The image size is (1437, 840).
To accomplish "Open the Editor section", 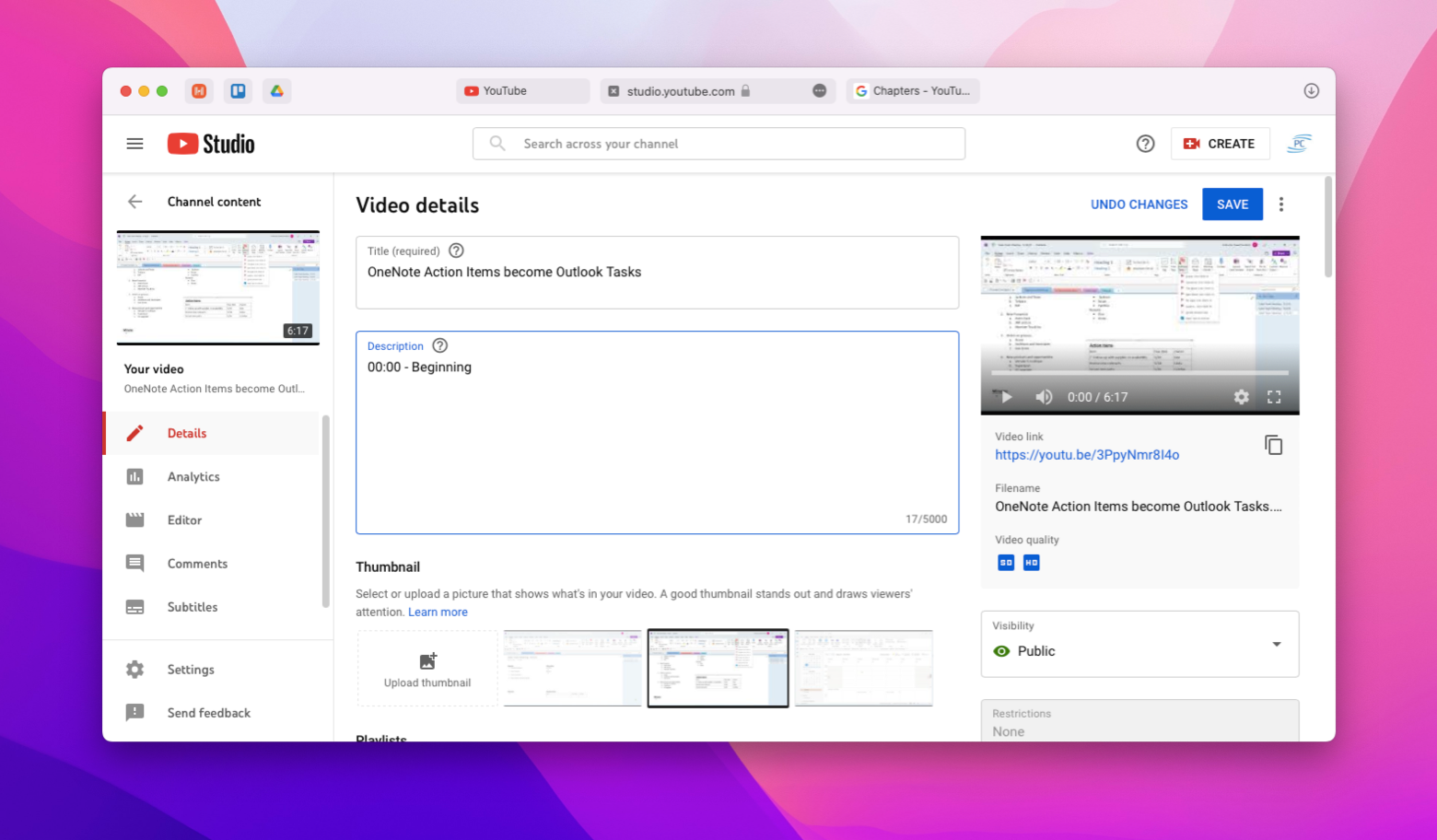I will [212, 519].
